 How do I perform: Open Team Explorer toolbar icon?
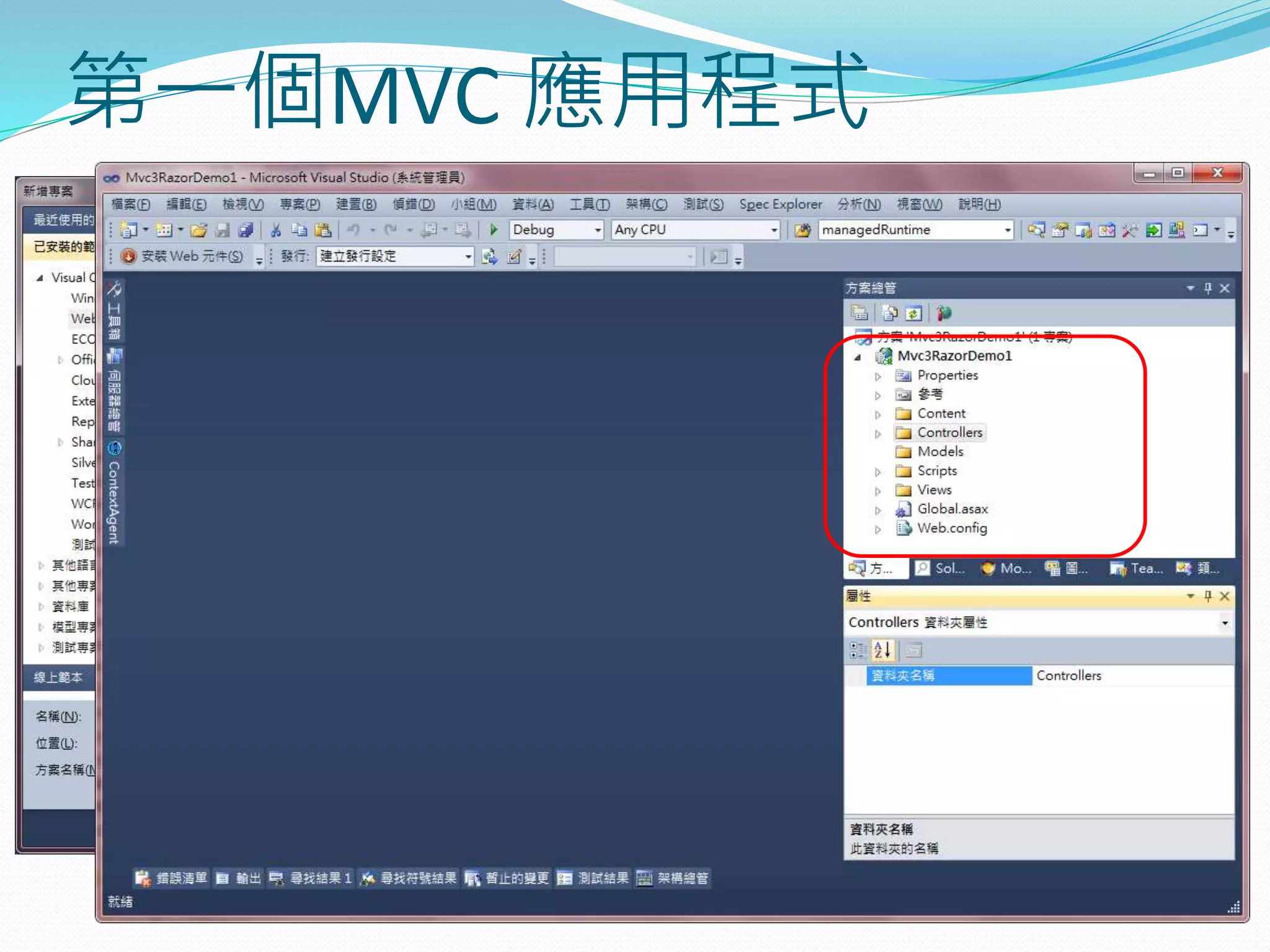pos(1083,230)
